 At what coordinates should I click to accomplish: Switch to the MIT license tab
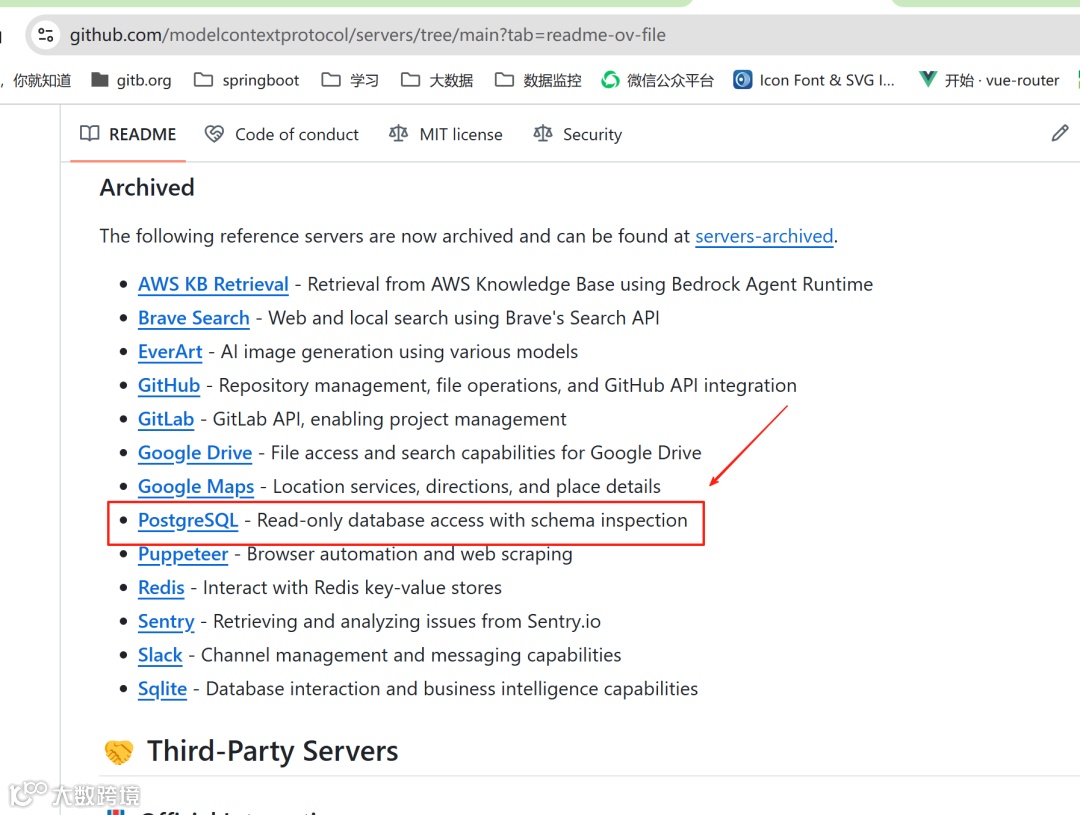click(446, 134)
